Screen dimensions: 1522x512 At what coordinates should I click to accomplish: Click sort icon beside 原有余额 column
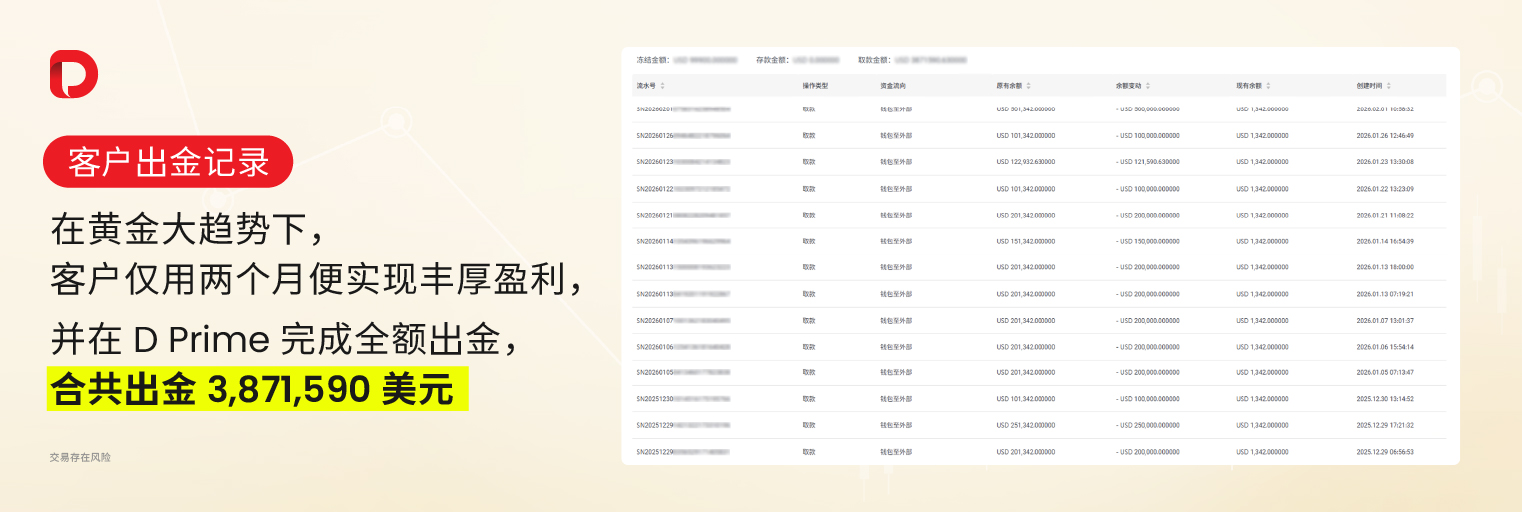point(1028,86)
